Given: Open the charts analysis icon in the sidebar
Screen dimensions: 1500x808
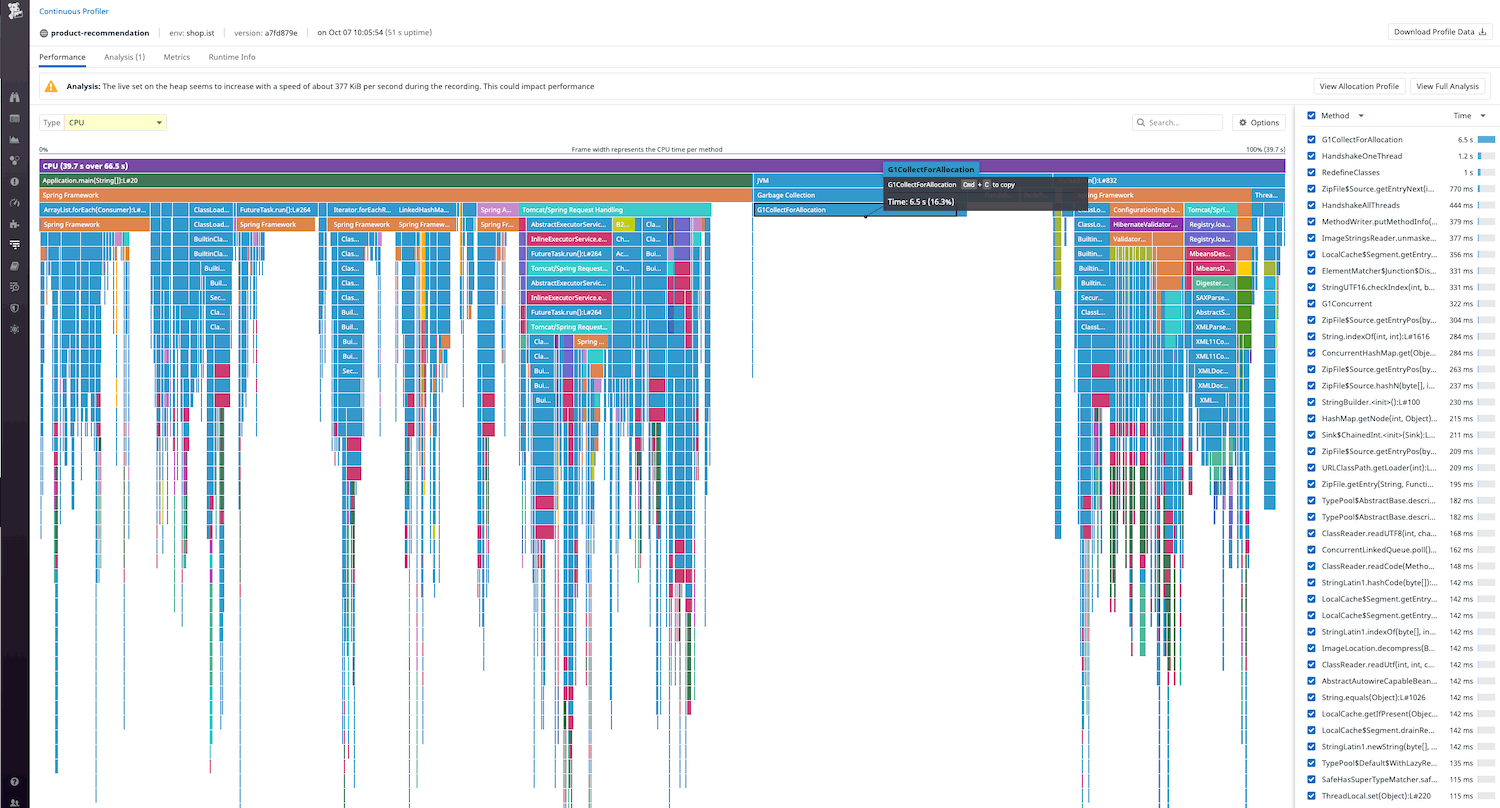Looking at the screenshot, I should click(14, 141).
